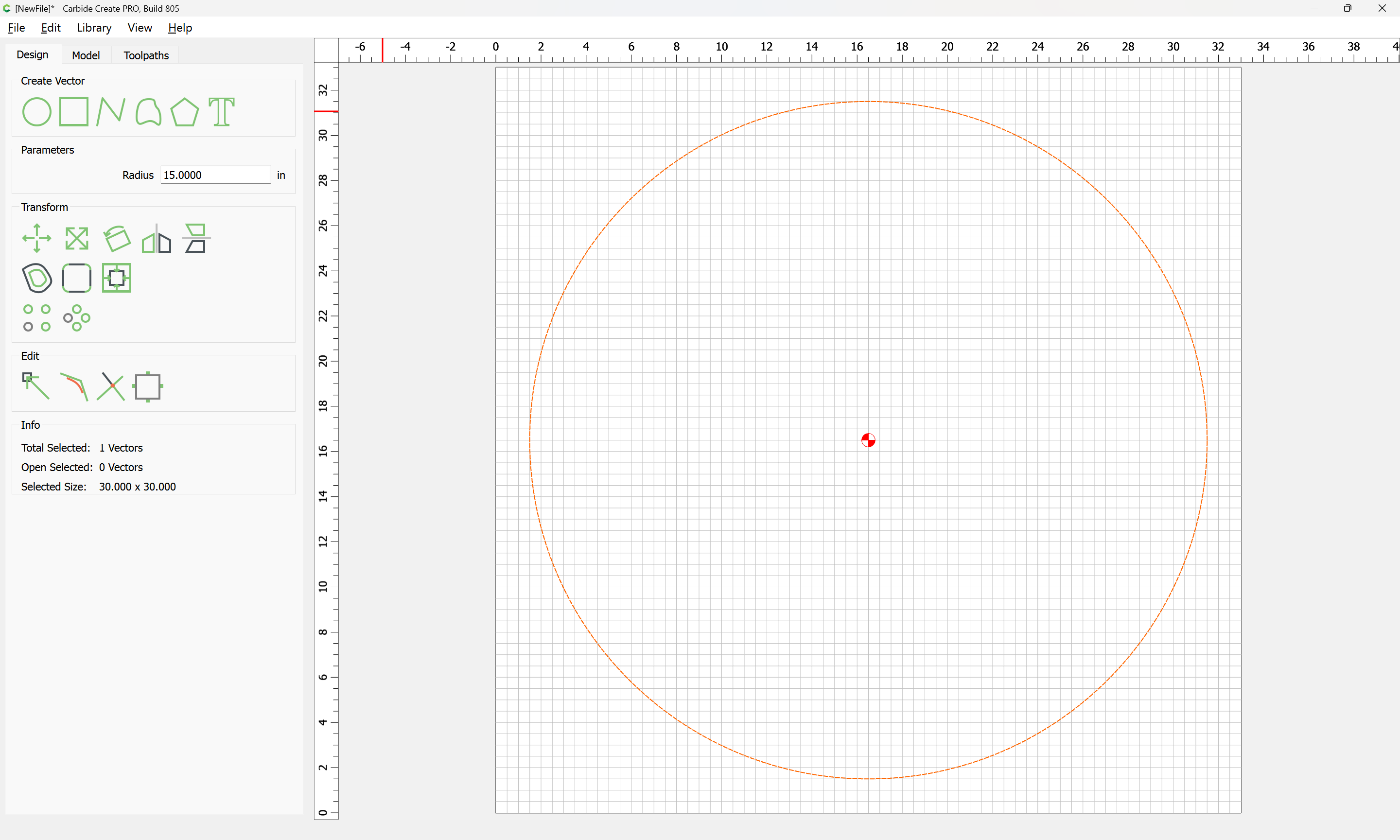Activate the Trim vectors scissors tool

pos(111,386)
